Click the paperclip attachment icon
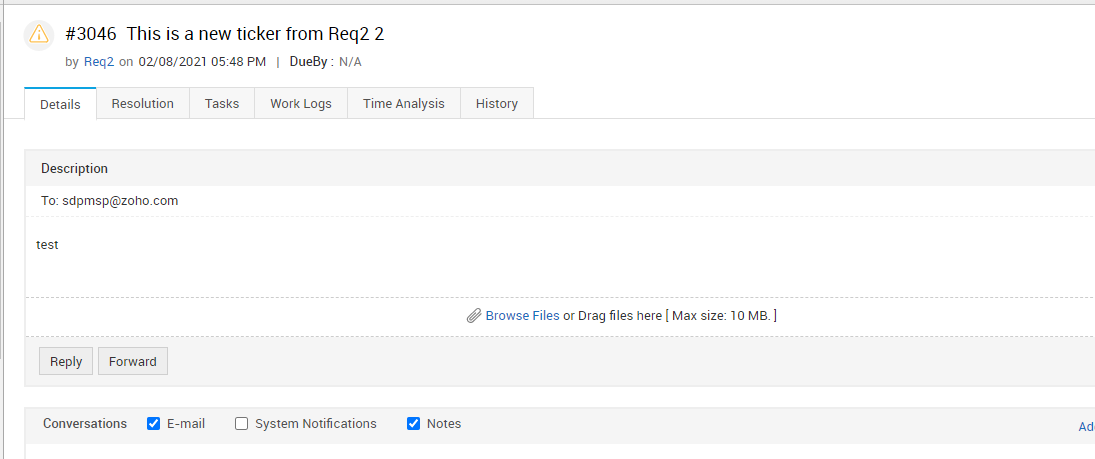The width and height of the screenshot is (1095, 459). (x=474, y=316)
